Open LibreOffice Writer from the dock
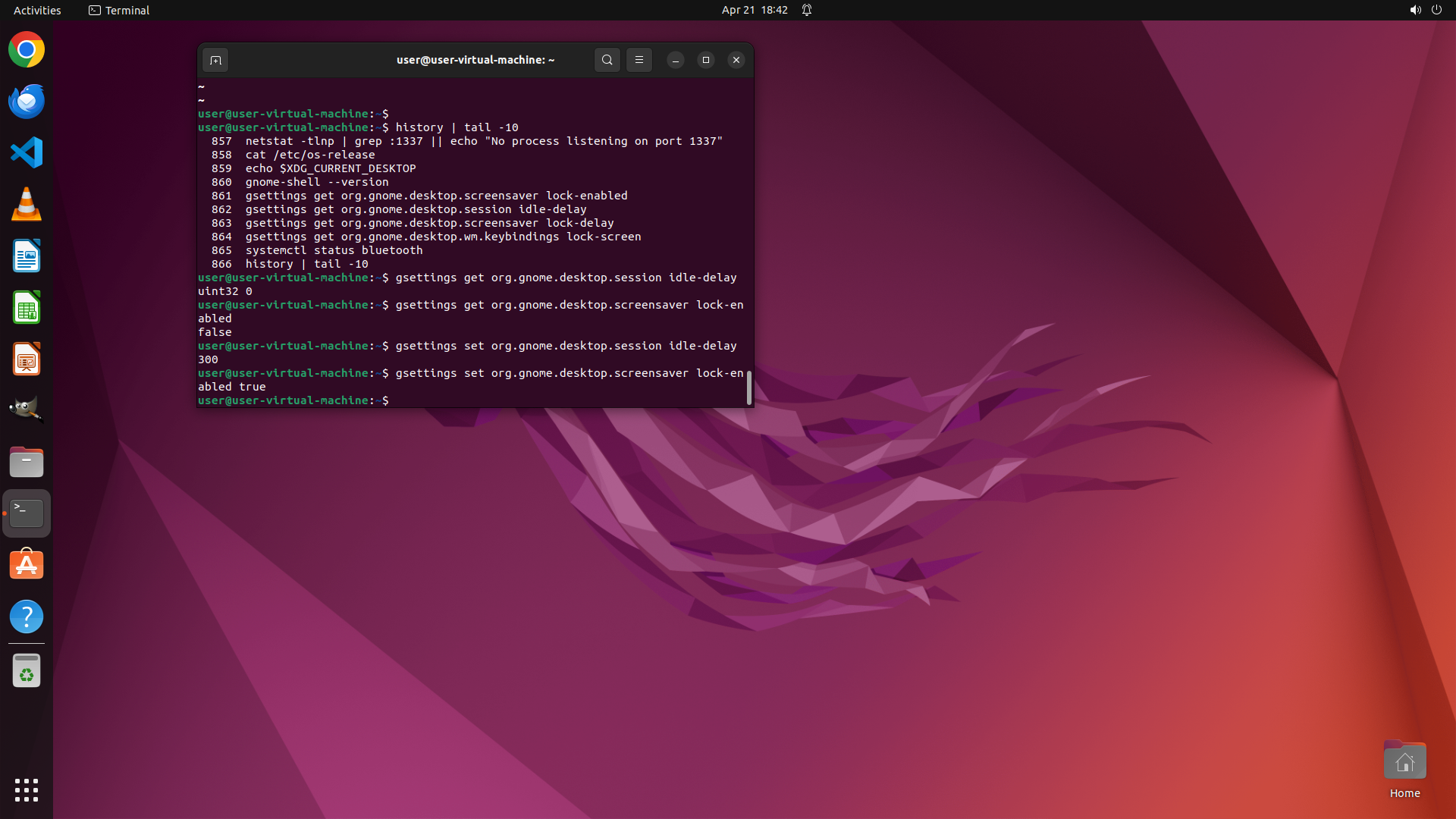This screenshot has height=819, width=1456. [27, 256]
